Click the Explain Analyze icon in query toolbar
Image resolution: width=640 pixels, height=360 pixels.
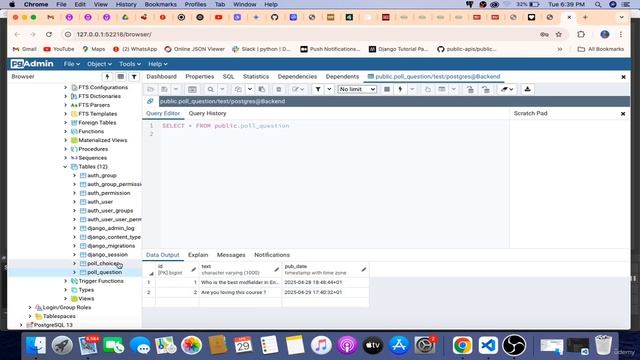[442, 89]
